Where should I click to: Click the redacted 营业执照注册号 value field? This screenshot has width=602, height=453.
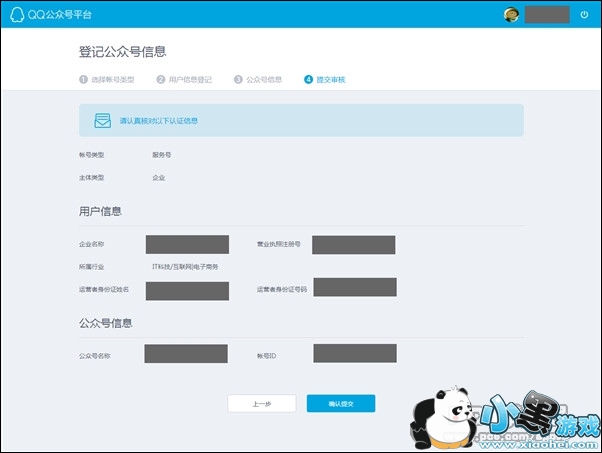point(353,244)
